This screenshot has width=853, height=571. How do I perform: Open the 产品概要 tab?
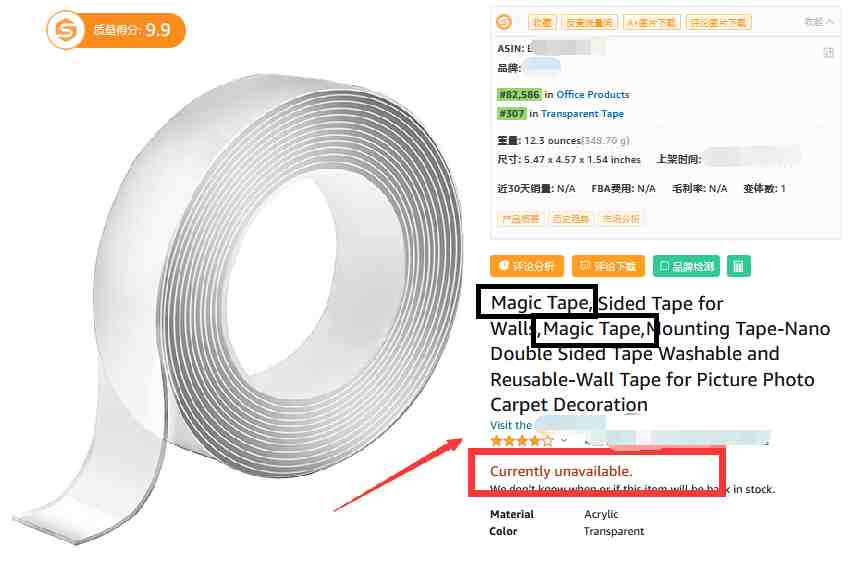520,219
